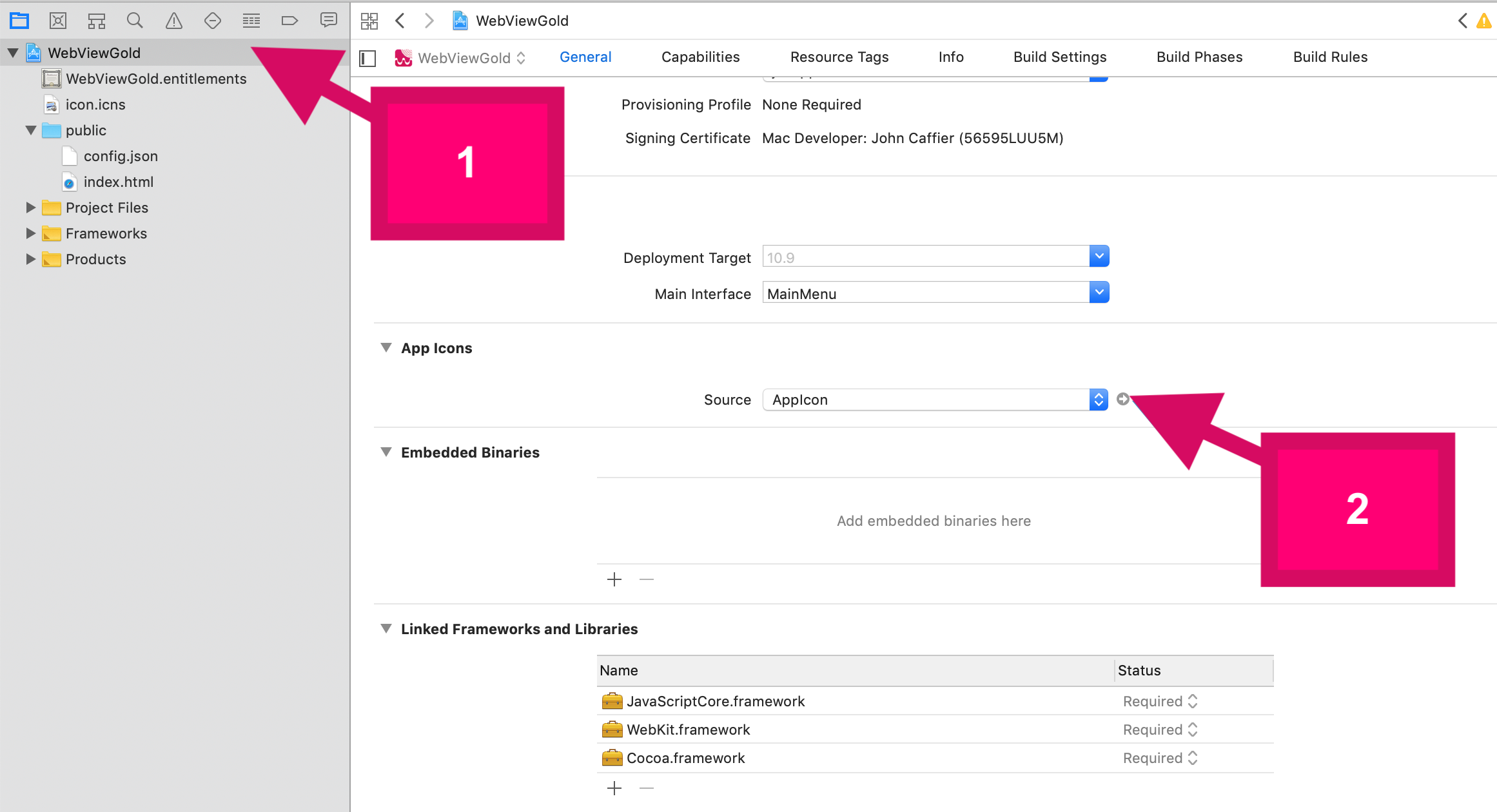Image resolution: width=1497 pixels, height=812 pixels.
Task: Click the WebKit.framework toolbox icon
Action: pyautogui.click(x=612, y=729)
